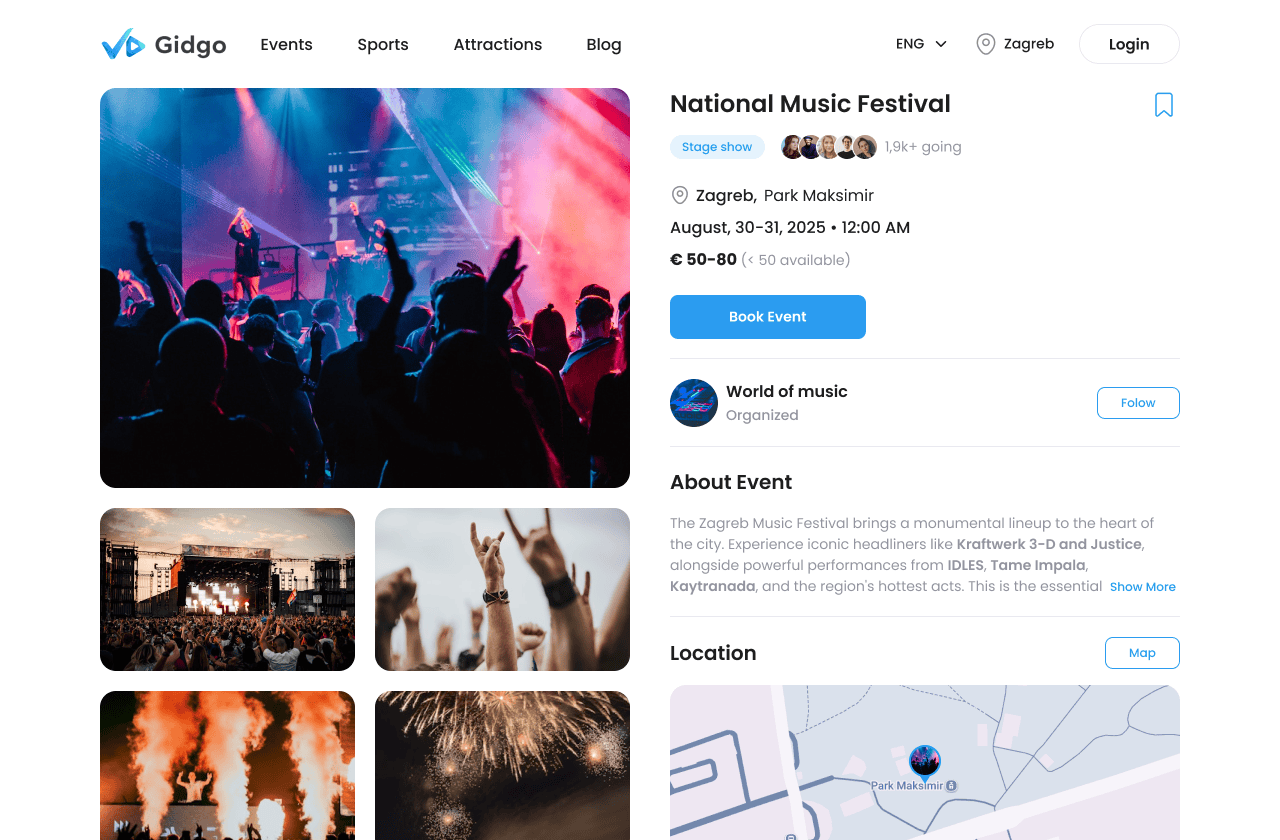Open the Map button in Location
1280x840 pixels.
pyautogui.click(x=1142, y=653)
